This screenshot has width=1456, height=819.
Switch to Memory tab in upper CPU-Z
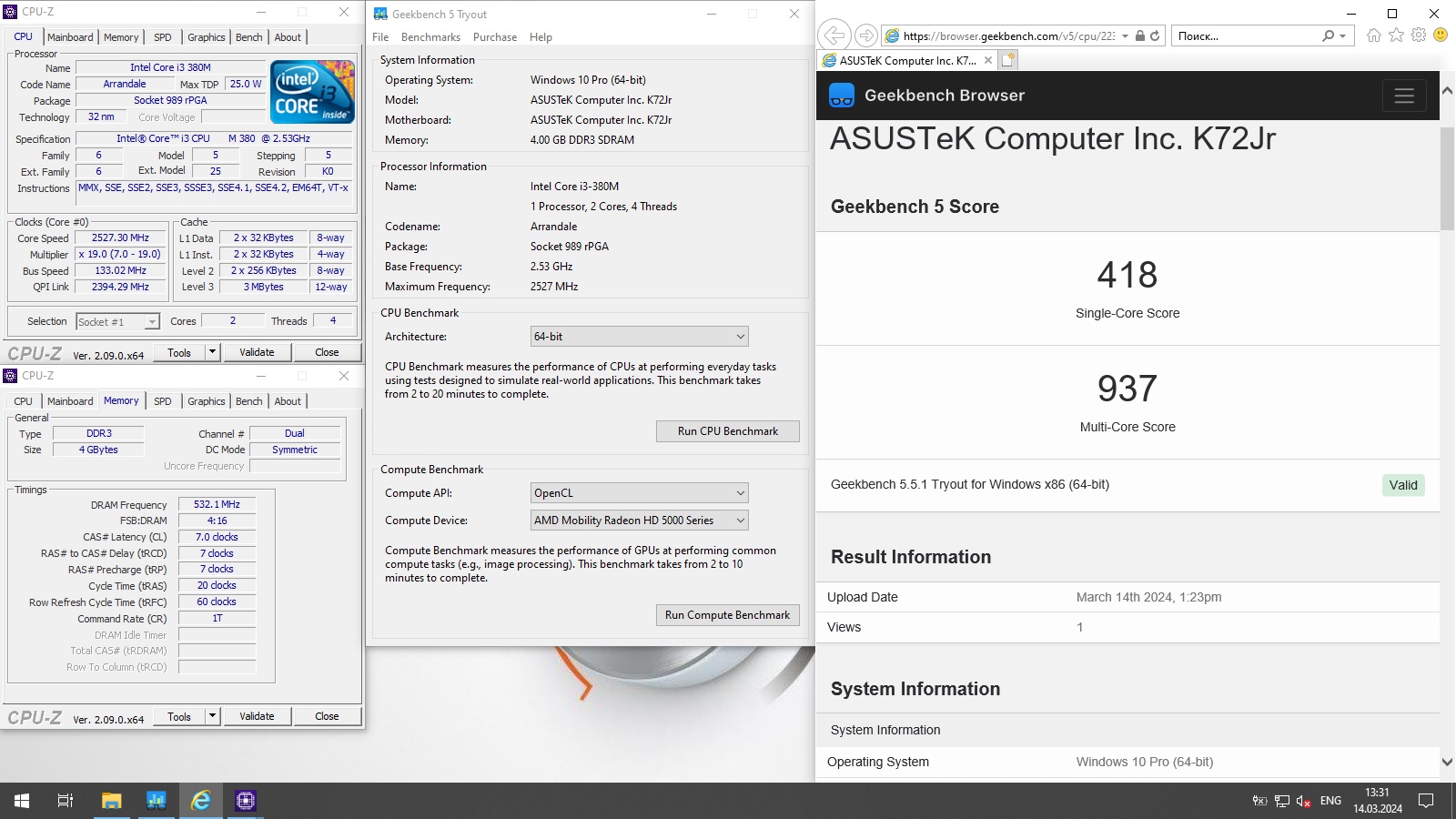tap(121, 37)
